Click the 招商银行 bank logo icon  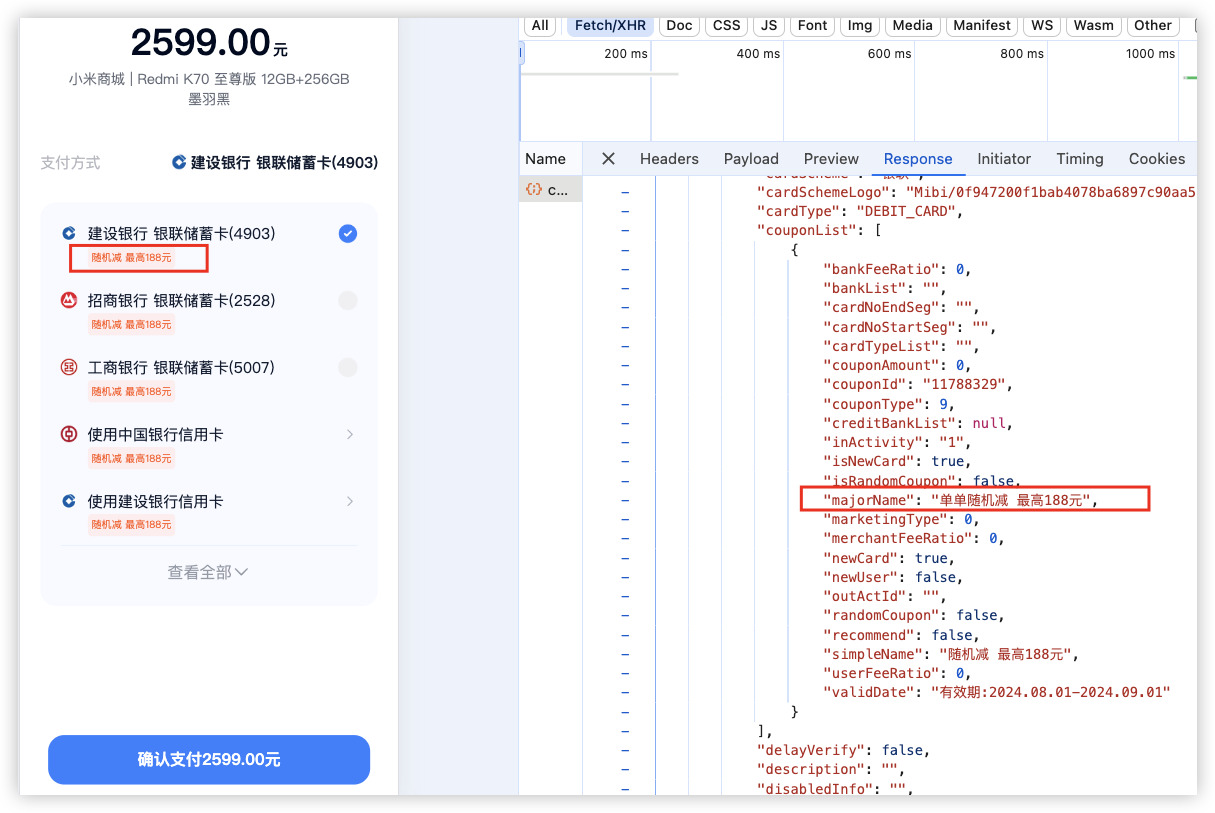coord(69,300)
